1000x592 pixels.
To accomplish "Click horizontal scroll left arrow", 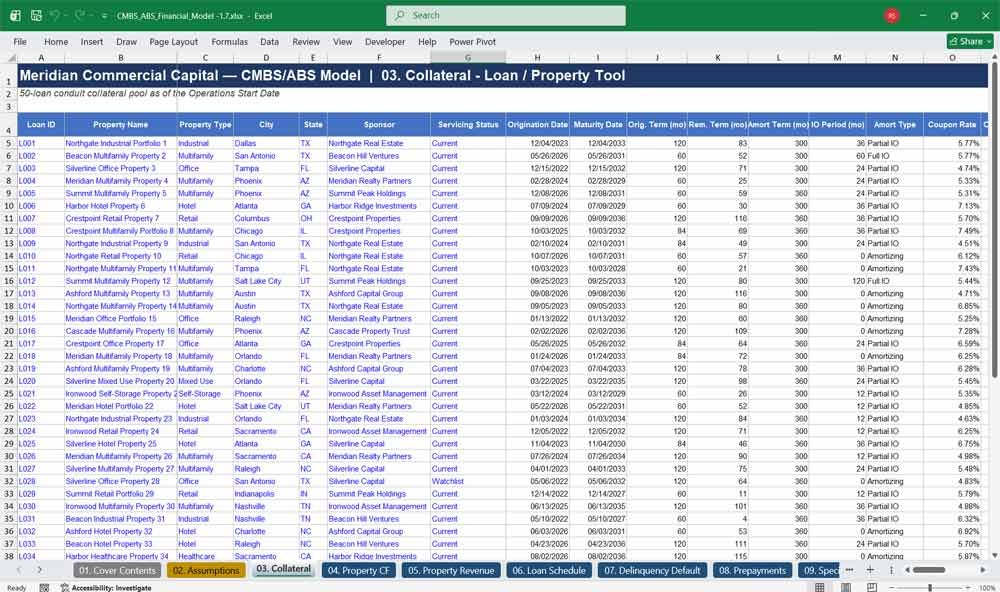I will [907, 570].
